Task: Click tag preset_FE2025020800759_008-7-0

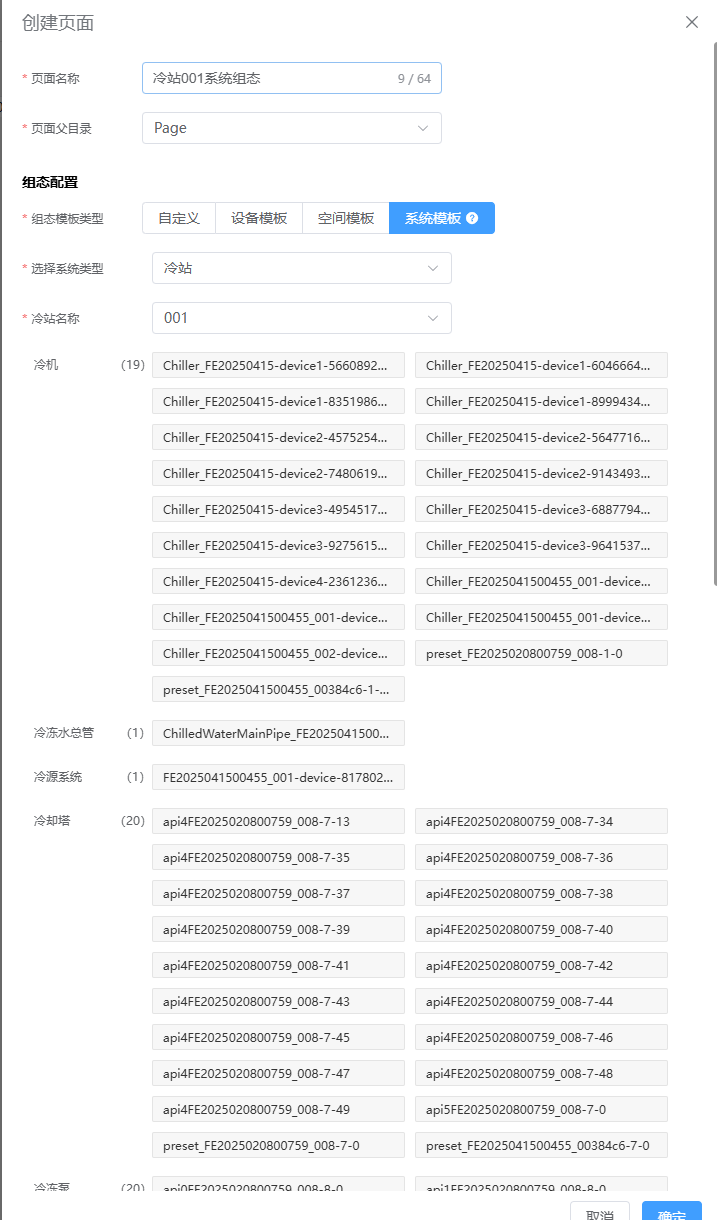Action: pyautogui.click(x=279, y=1145)
